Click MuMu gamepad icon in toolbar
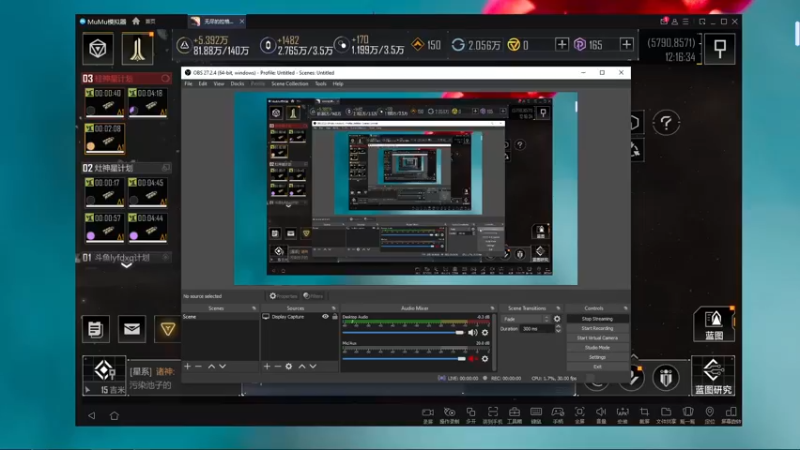 point(558,412)
